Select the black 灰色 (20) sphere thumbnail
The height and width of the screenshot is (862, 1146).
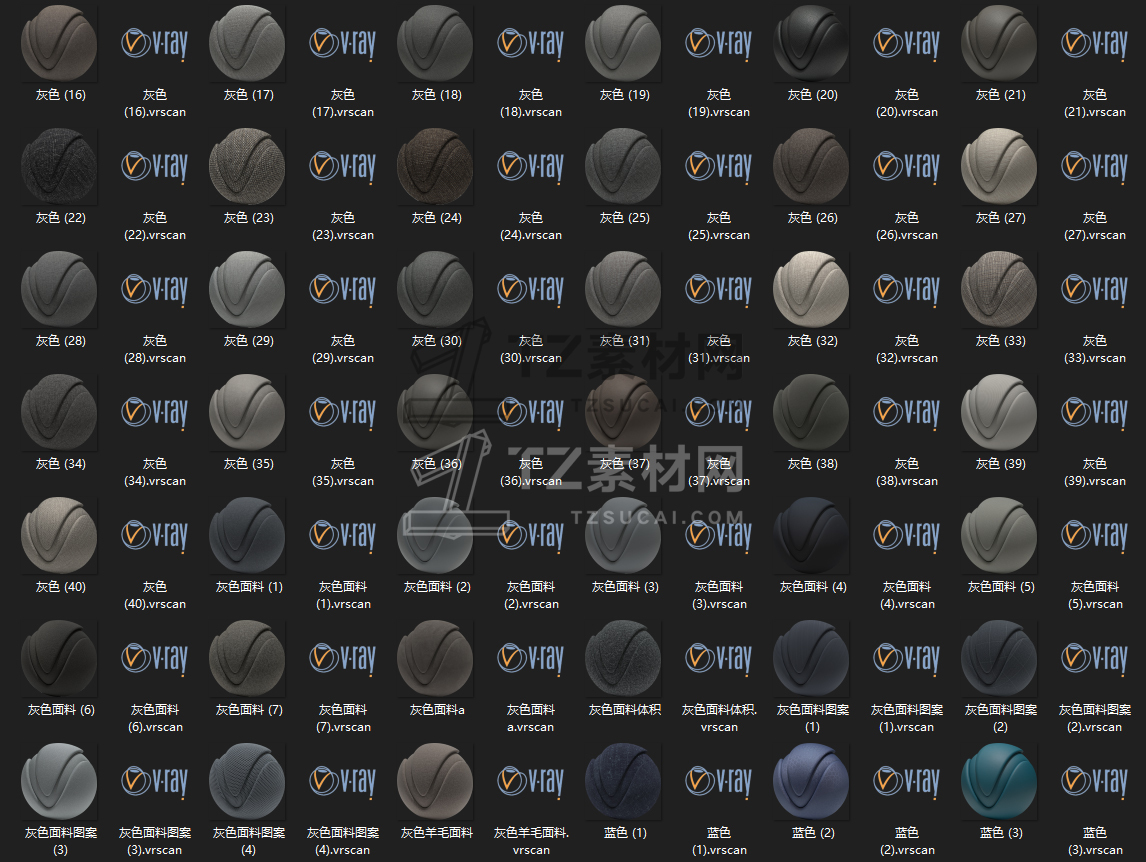point(811,43)
